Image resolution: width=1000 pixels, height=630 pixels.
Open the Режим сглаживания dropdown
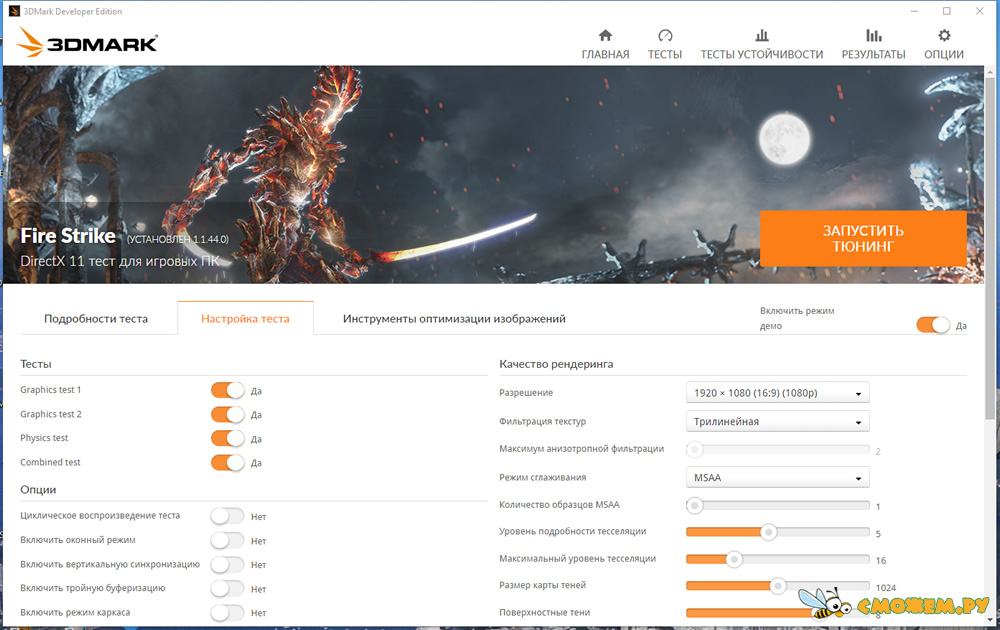[777, 478]
